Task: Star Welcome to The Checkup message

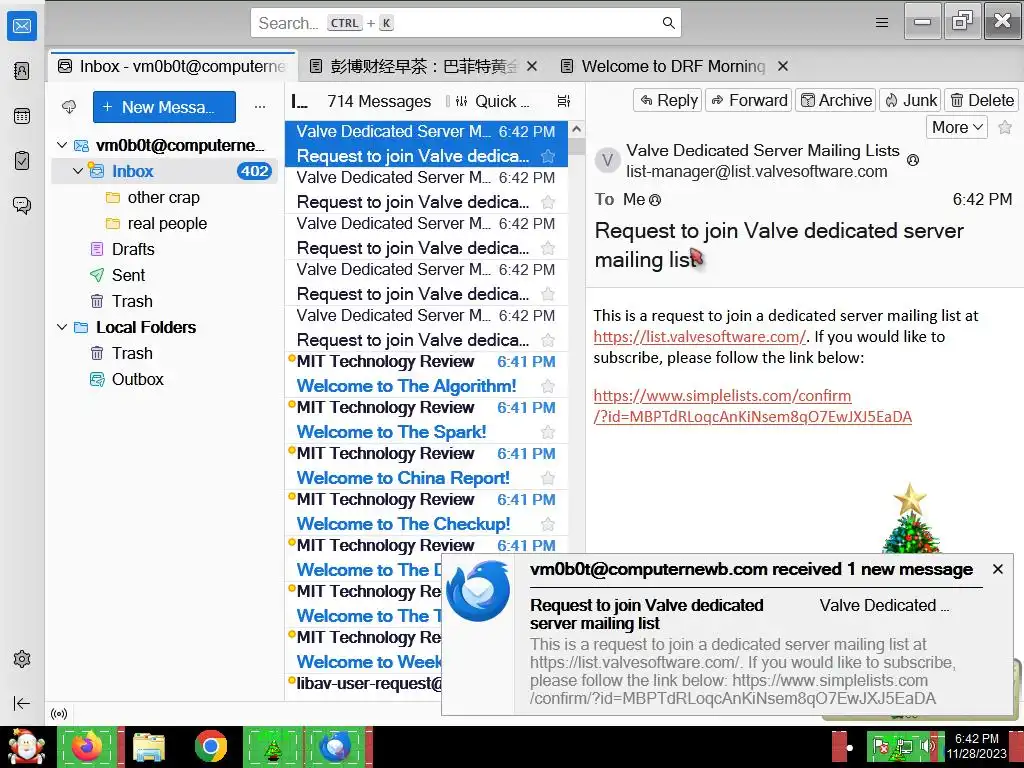Action: point(548,524)
